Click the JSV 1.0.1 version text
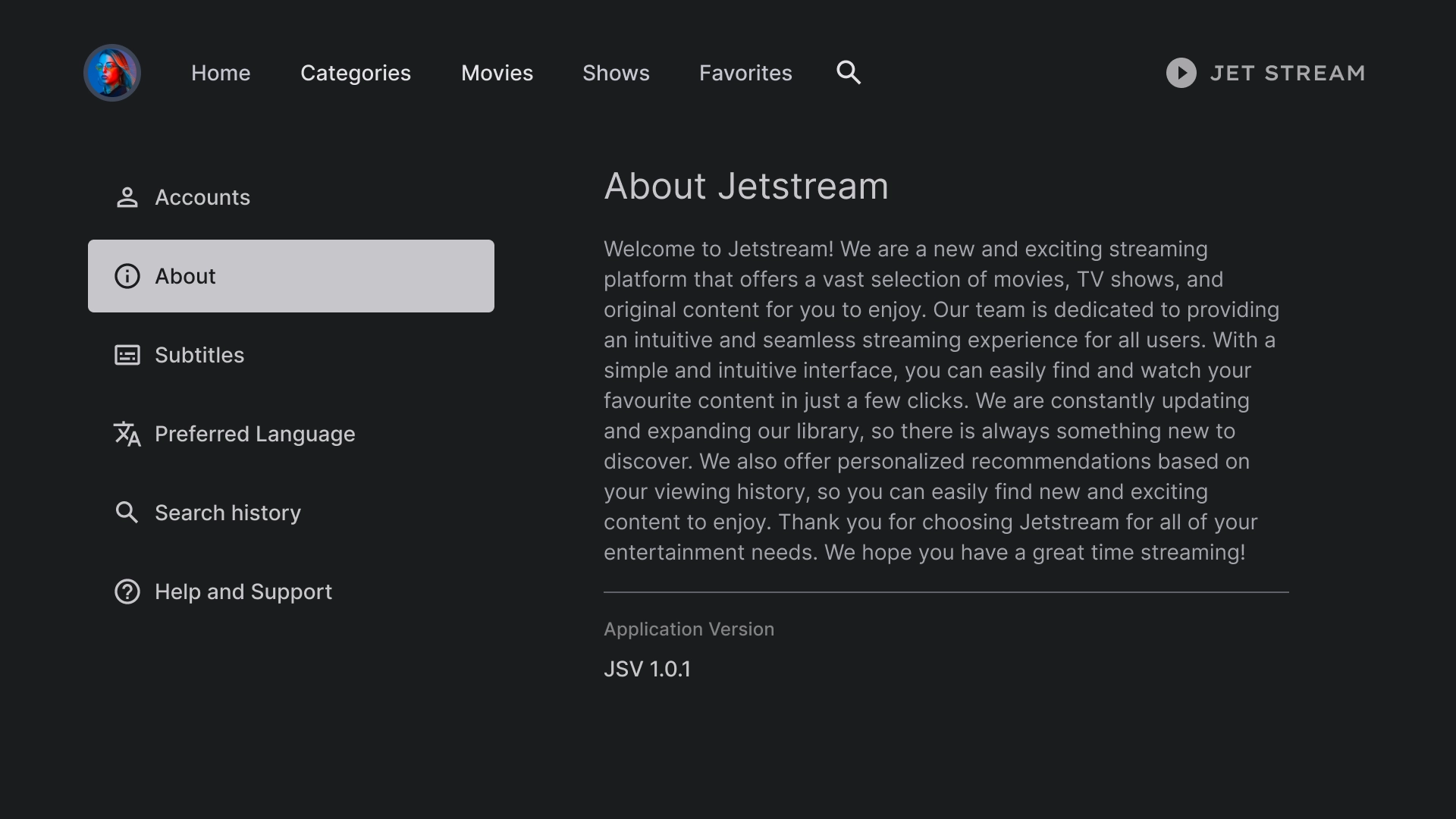The width and height of the screenshot is (1456, 819). 647,669
